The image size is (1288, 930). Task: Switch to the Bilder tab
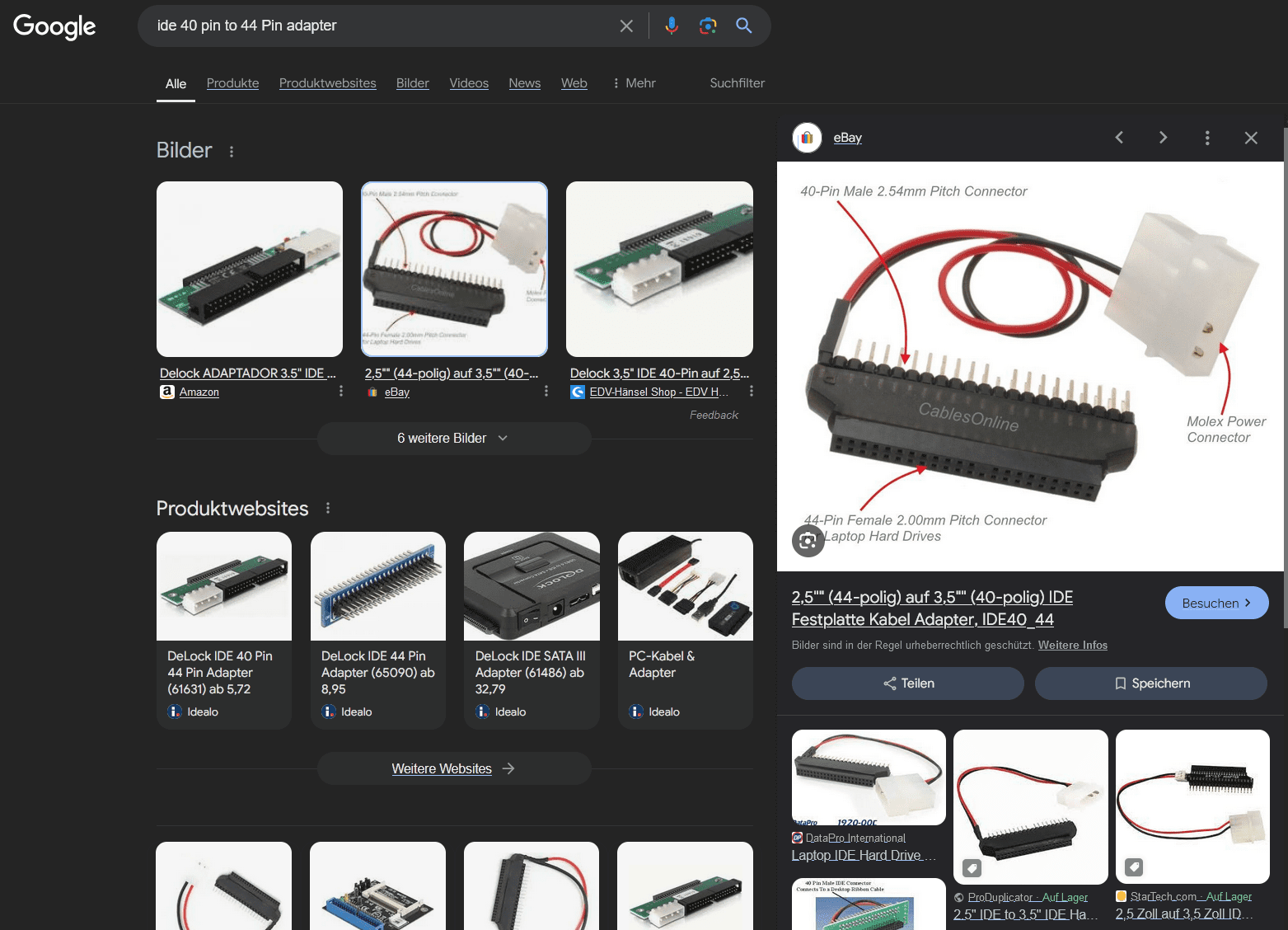[x=413, y=83]
